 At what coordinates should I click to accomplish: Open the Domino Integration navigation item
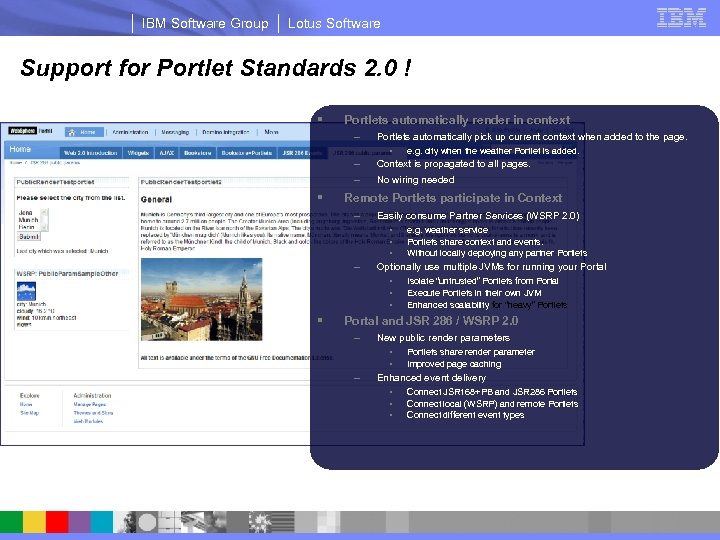[225, 132]
